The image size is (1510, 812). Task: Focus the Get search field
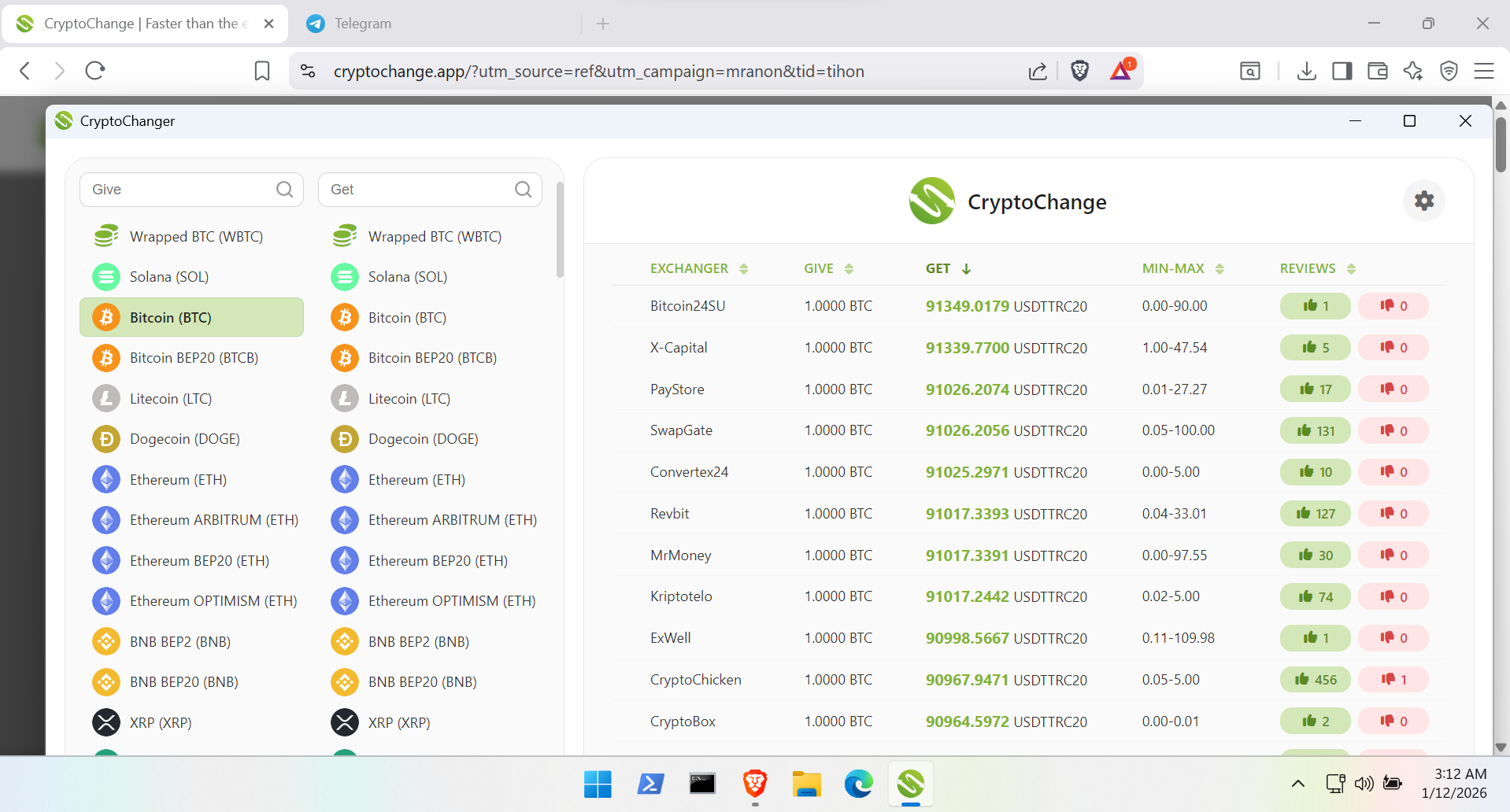point(430,190)
